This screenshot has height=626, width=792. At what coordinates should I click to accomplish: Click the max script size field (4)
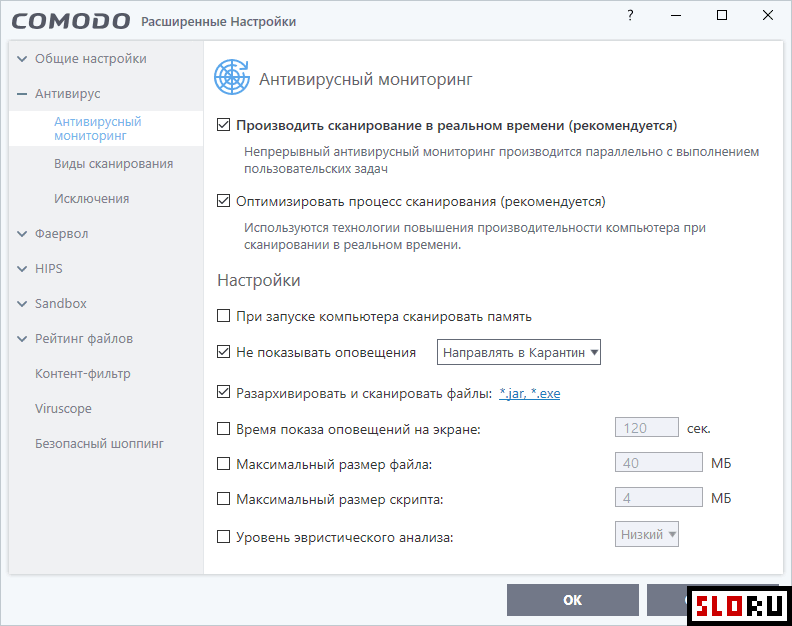(x=659, y=497)
